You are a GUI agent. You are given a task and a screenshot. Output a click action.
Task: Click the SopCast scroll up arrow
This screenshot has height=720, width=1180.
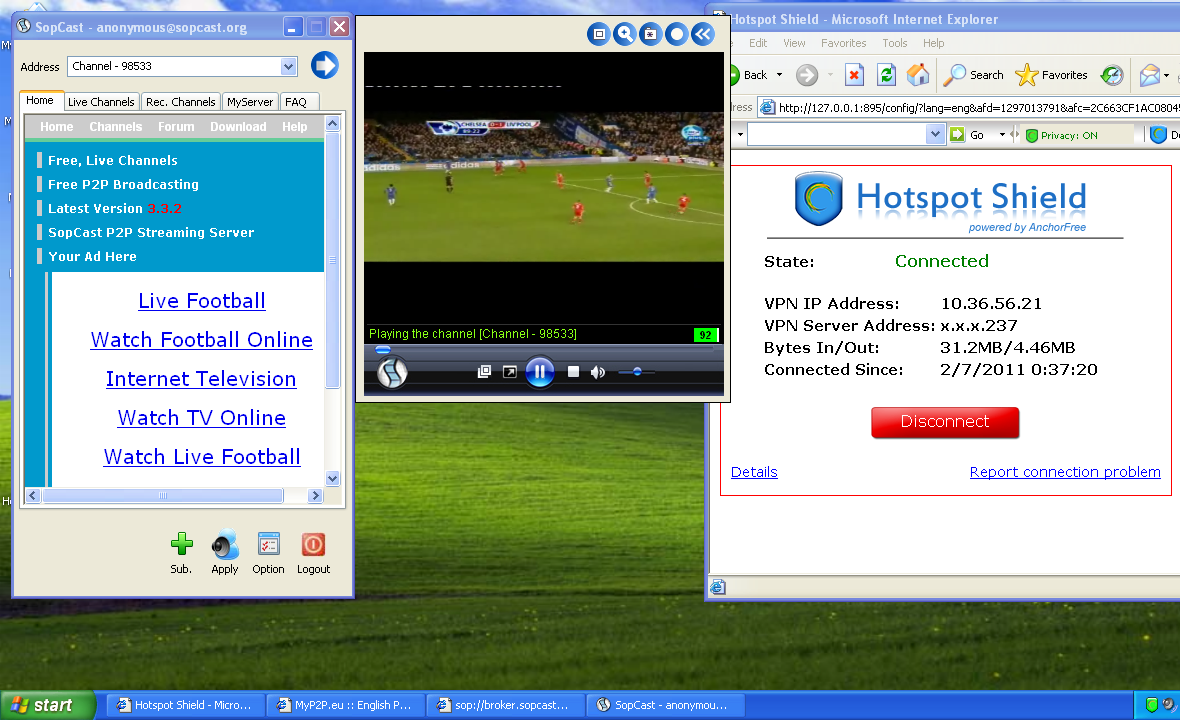[333, 123]
